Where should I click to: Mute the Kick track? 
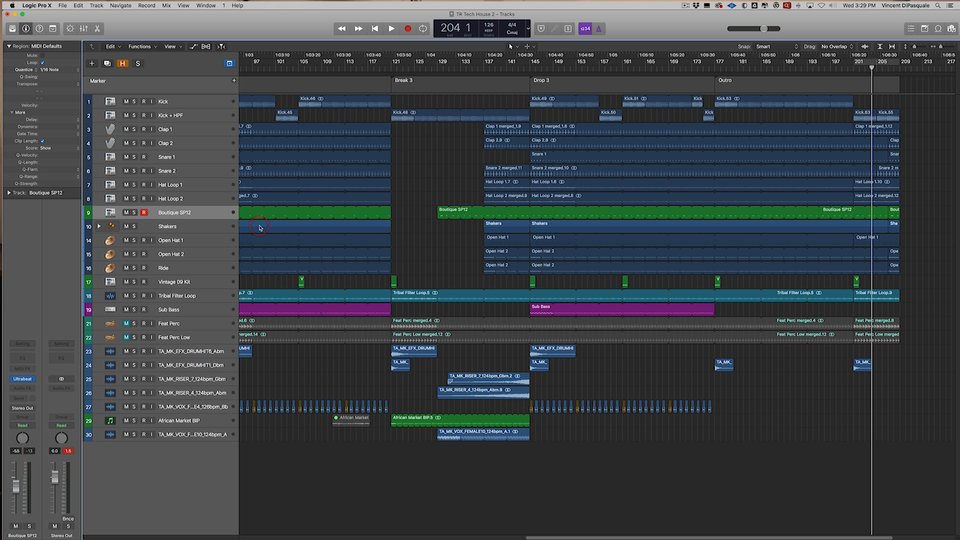126,102
